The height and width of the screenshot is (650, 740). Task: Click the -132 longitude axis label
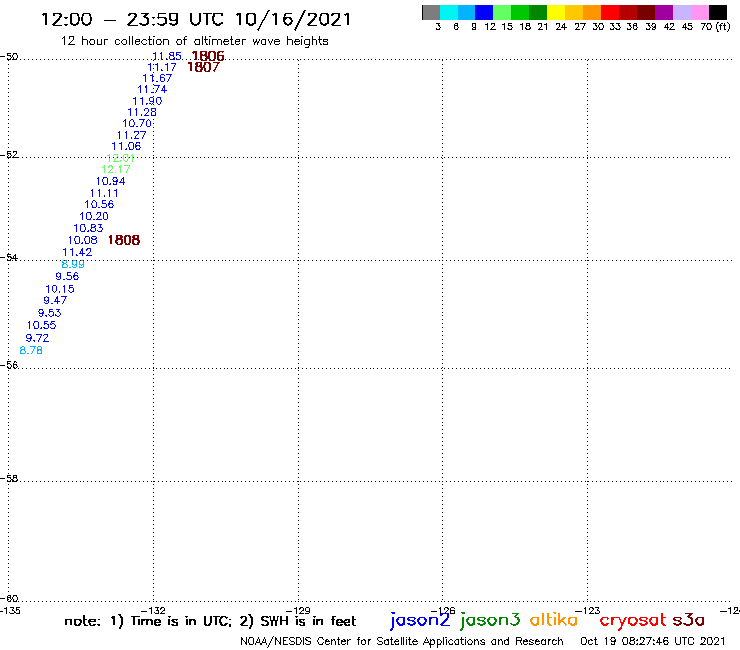coord(153,611)
